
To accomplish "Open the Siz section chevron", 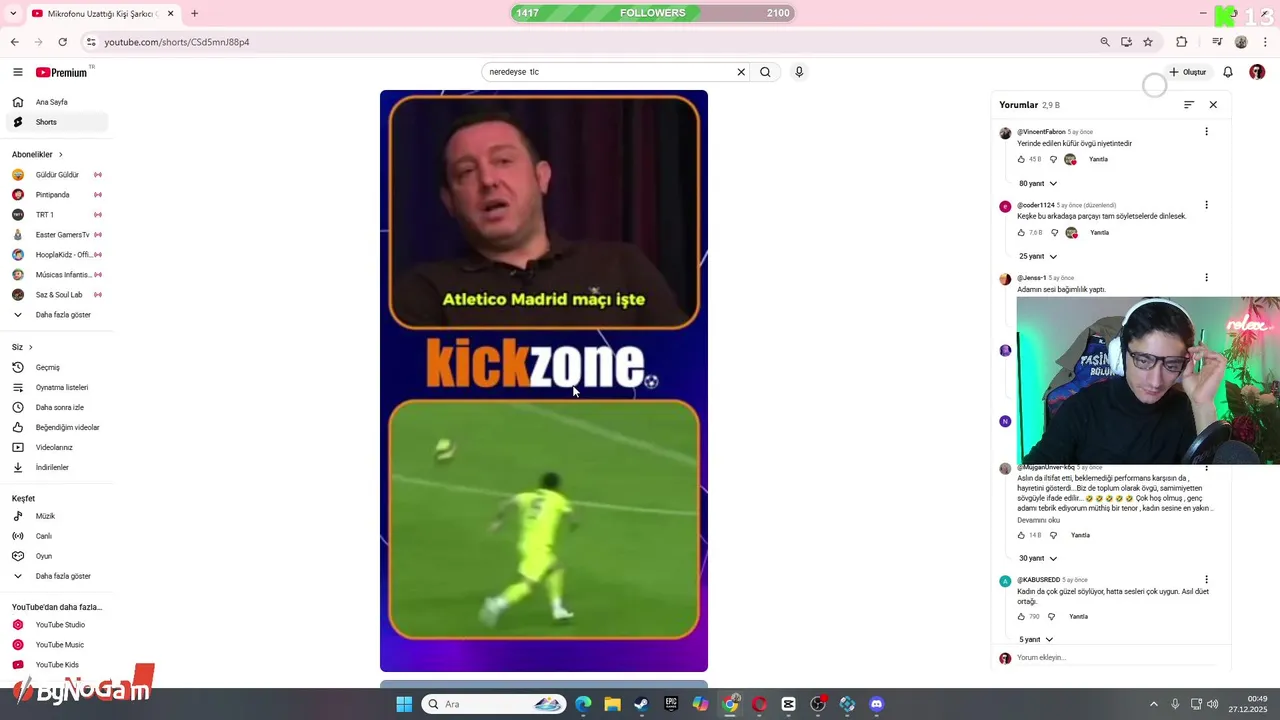I will point(30,347).
